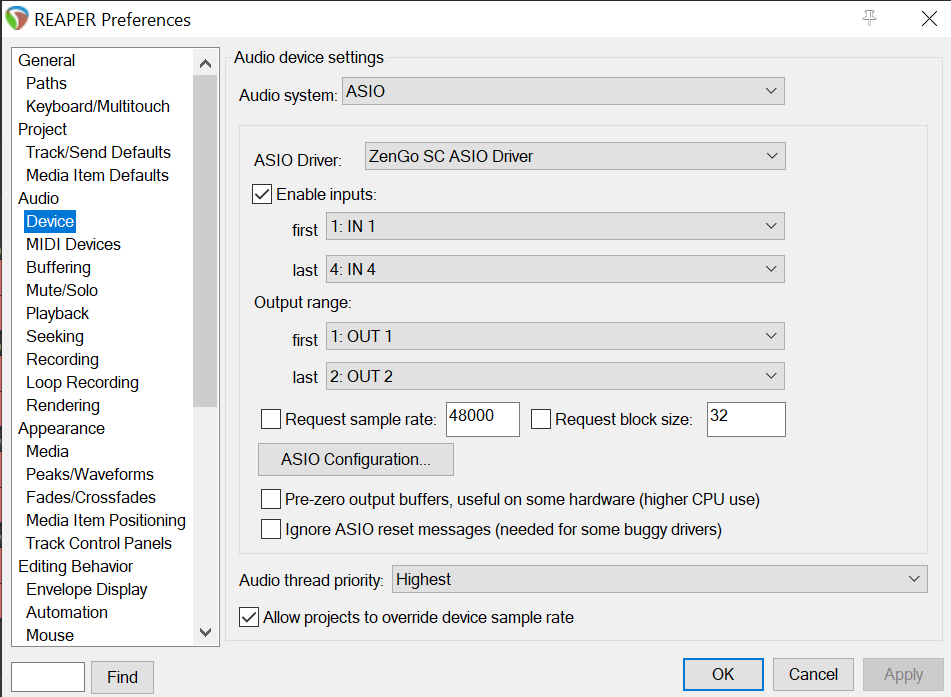Open Media Item Defaults page
Screen dimensions: 951x697
click(97, 175)
